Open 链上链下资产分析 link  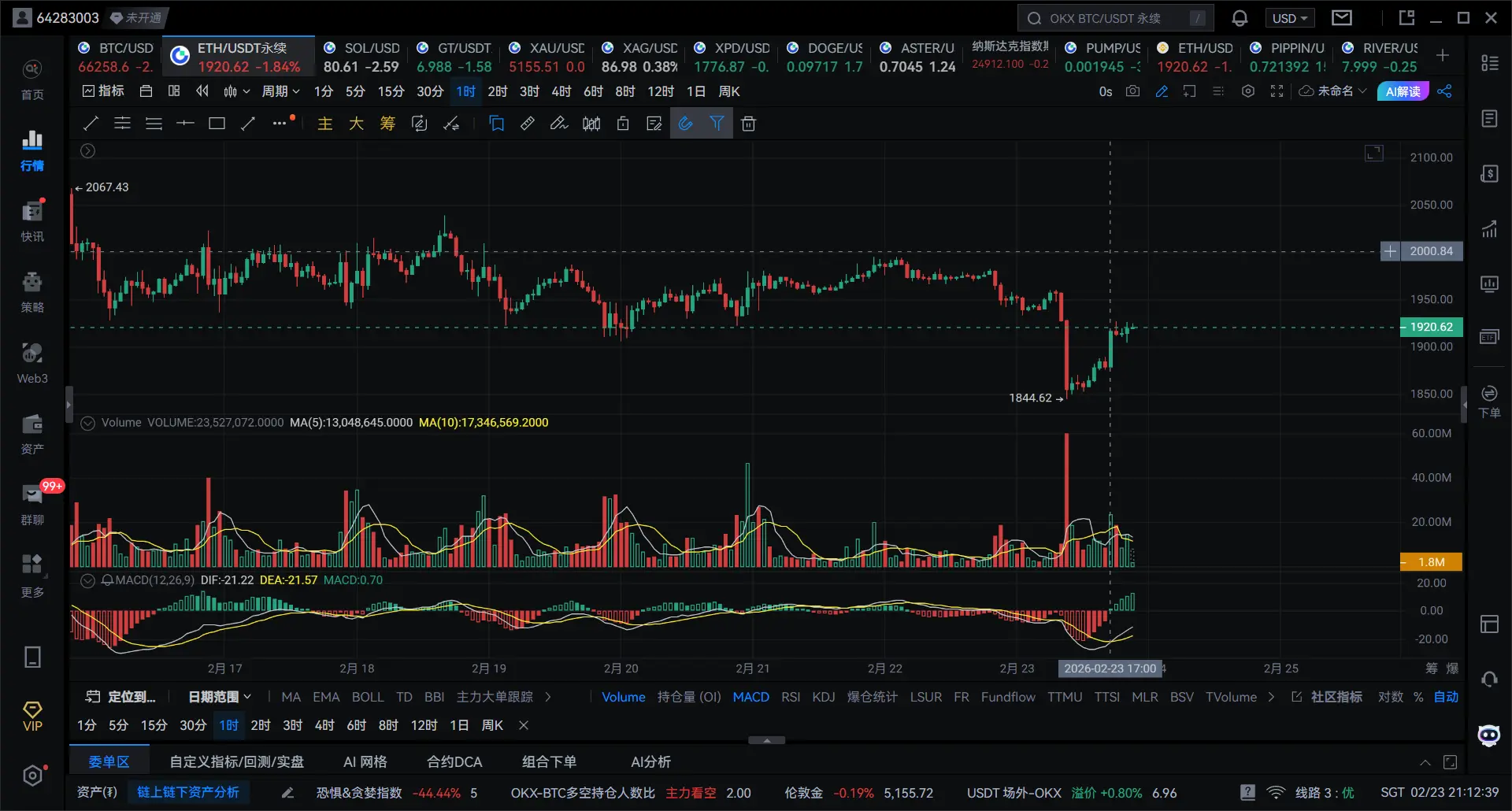(188, 792)
